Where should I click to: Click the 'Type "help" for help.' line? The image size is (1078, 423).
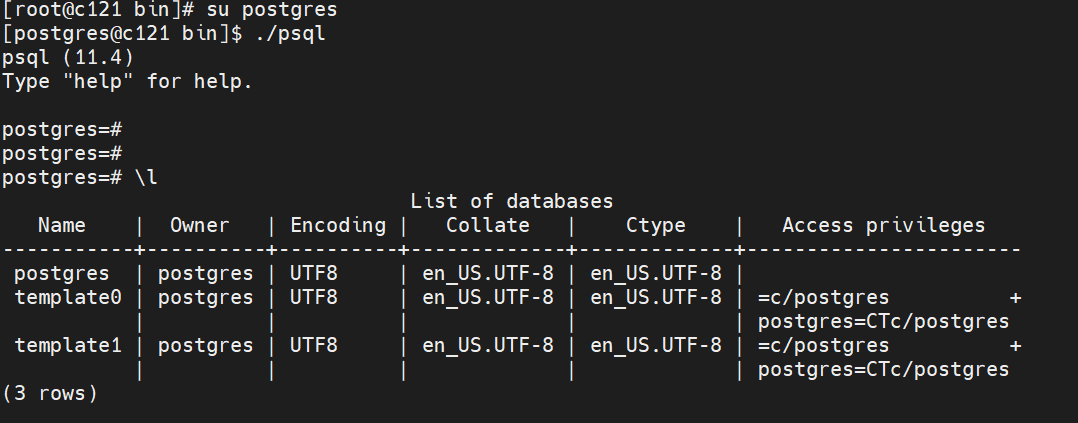(x=127, y=82)
